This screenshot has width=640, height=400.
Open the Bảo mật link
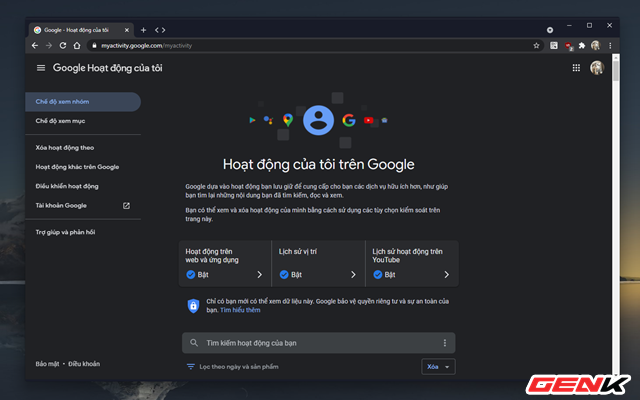(x=47, y=364)
